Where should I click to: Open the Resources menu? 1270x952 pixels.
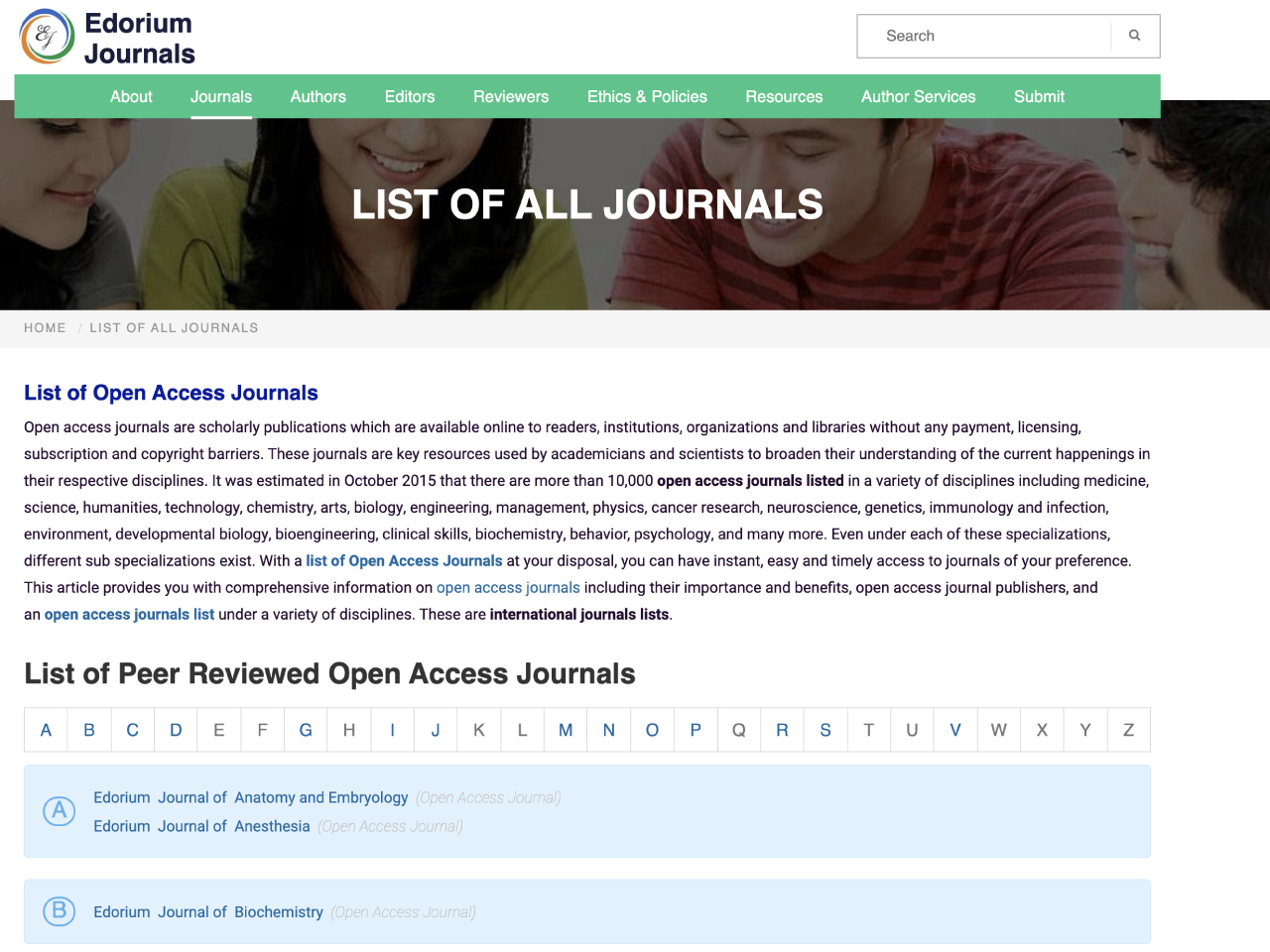click(x=784, y=96)
